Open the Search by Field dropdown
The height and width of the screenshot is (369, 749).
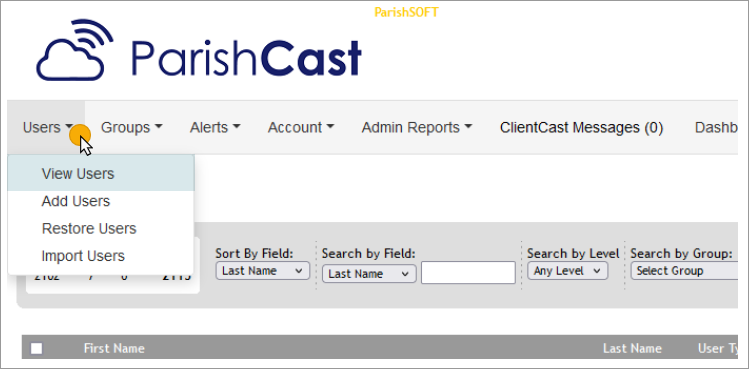[369, 274]
